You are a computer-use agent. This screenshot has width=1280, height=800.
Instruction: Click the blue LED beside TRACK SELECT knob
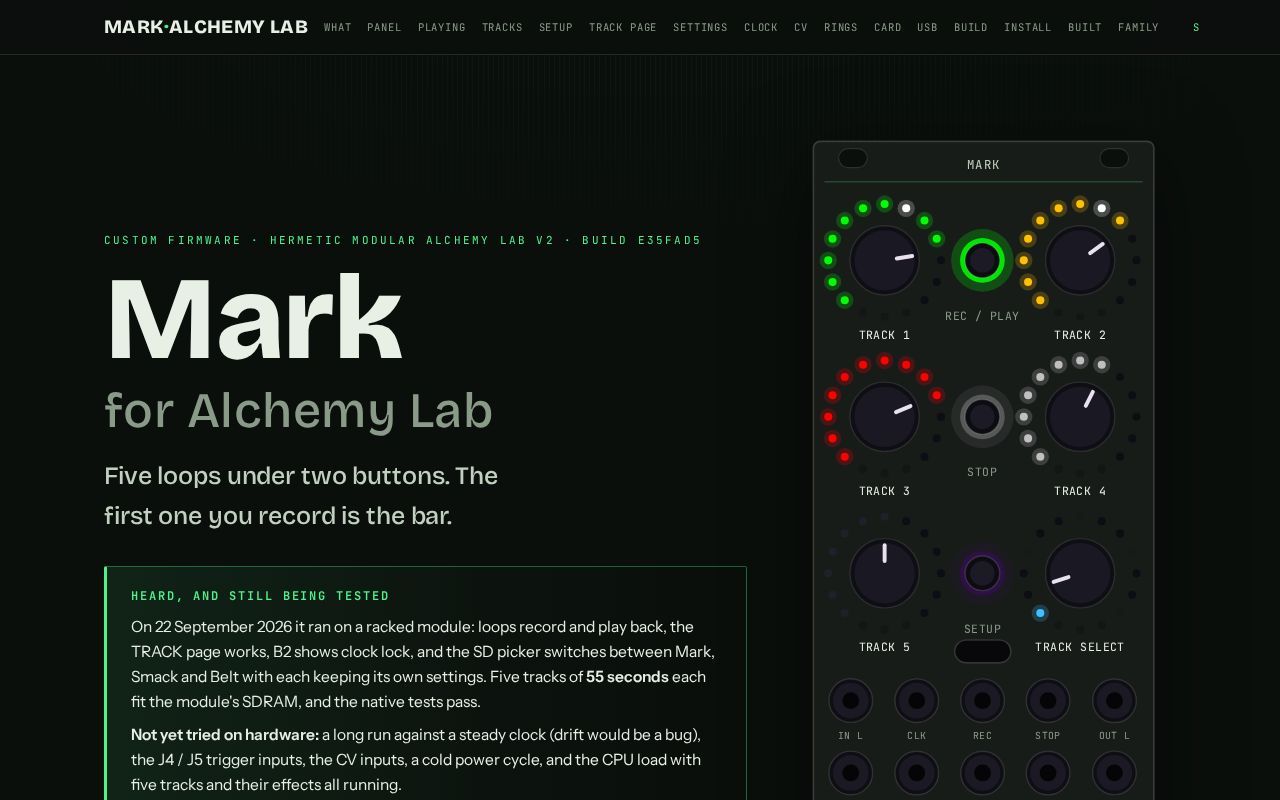pyautogui.click(x=1040, y=613)
